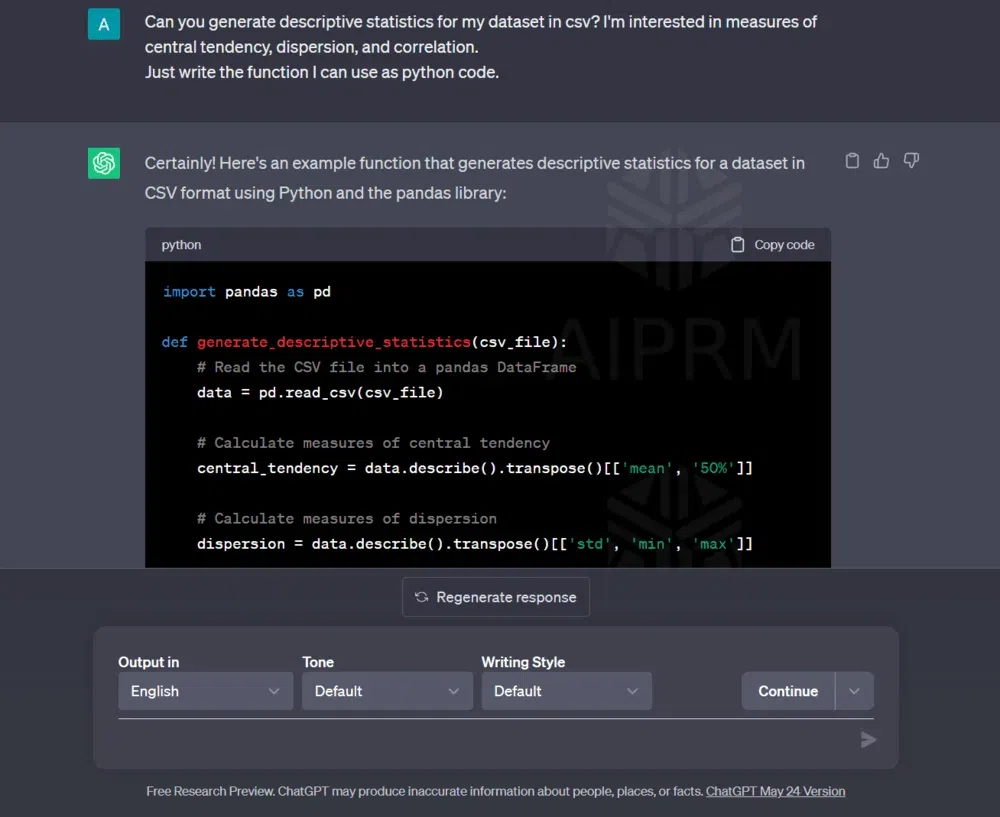
Task: Click the generate_descriptive_statistics function name
Action: tap(333, 342)
